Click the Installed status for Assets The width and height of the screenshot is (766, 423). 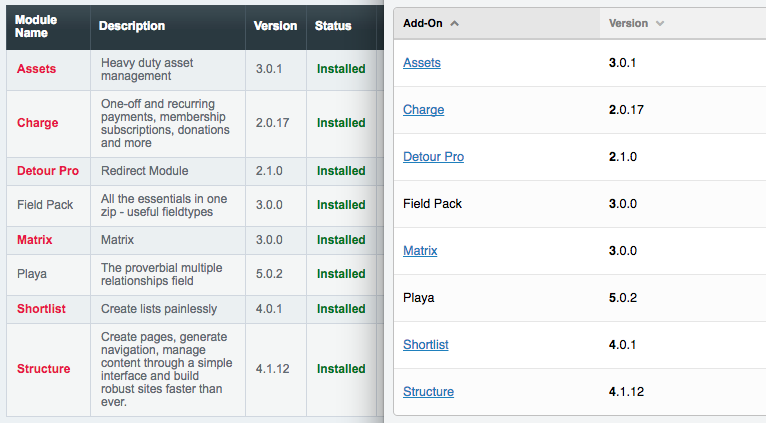coord(341,69)
